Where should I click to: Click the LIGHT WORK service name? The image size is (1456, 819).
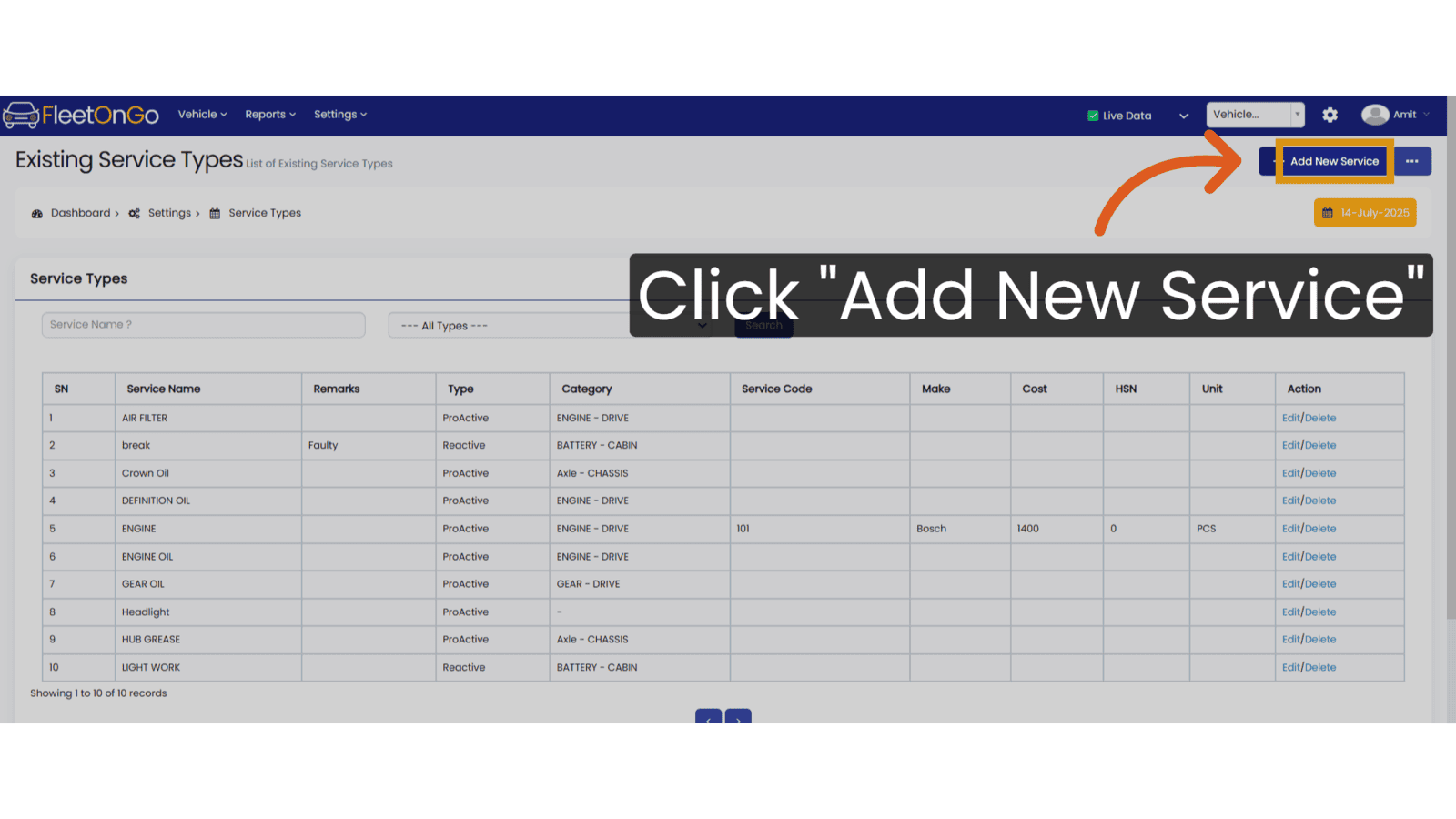click(x=151, y=668)
